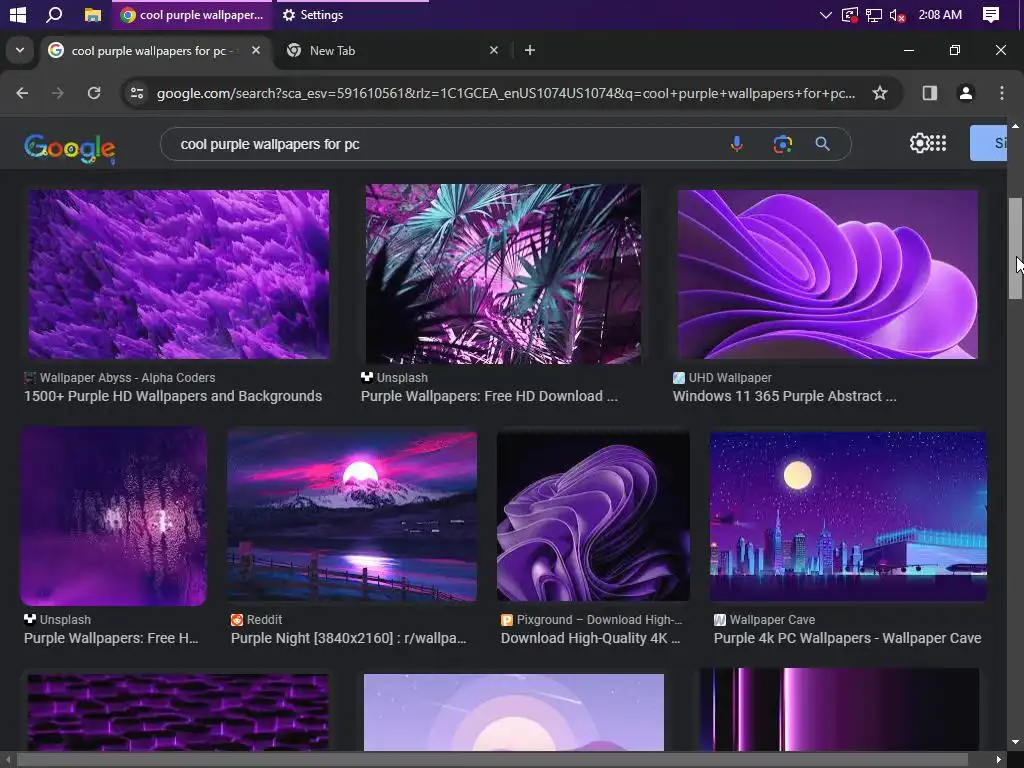Open Purple Wallpapers: Free HD Download link
Image resolution: width=1024 pixels, height=768 pixels.
coord(489,396)
